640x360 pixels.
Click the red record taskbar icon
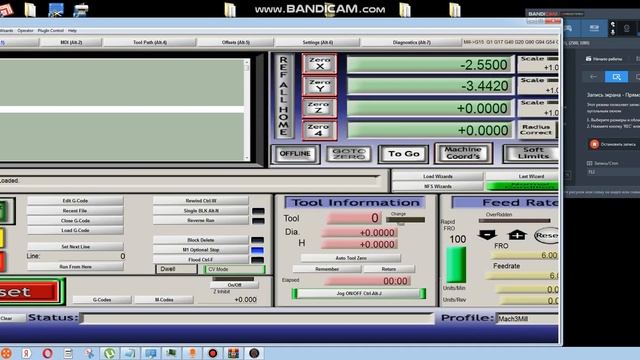pos(213,353)
